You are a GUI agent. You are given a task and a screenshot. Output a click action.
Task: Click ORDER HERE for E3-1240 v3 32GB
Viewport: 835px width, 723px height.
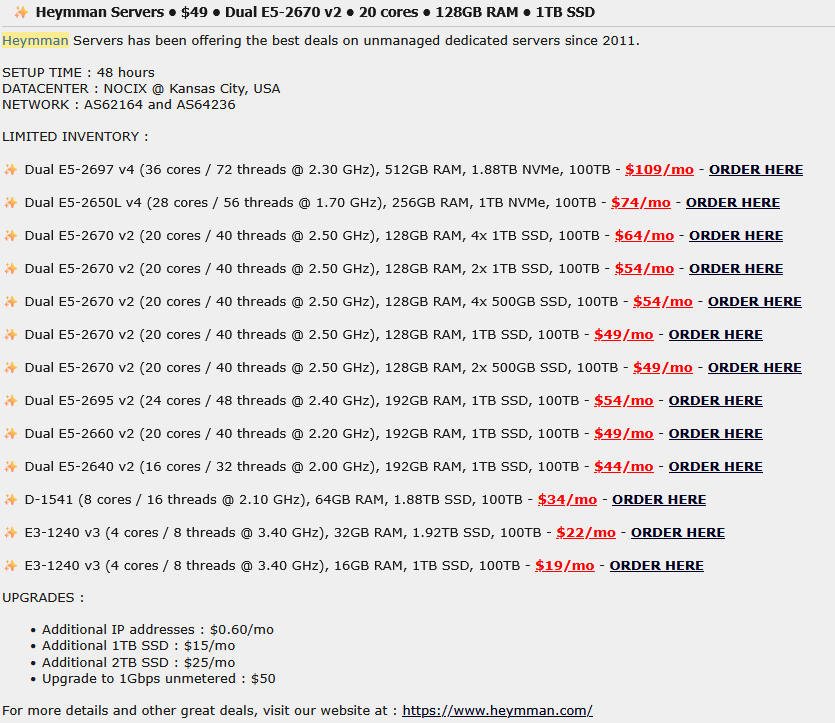click(x=678, y=533)
